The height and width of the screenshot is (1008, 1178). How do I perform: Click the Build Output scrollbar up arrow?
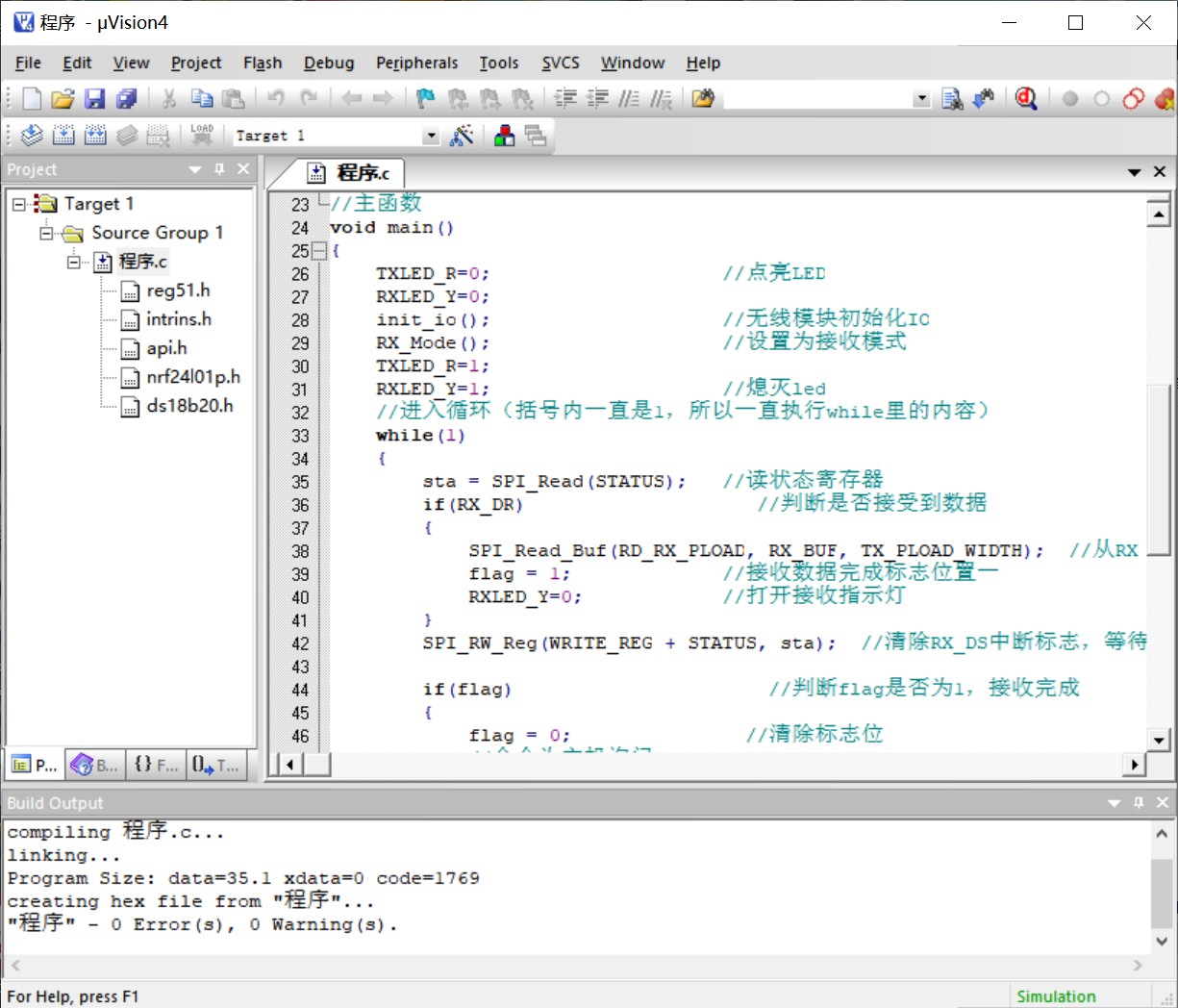[1163, 835]
